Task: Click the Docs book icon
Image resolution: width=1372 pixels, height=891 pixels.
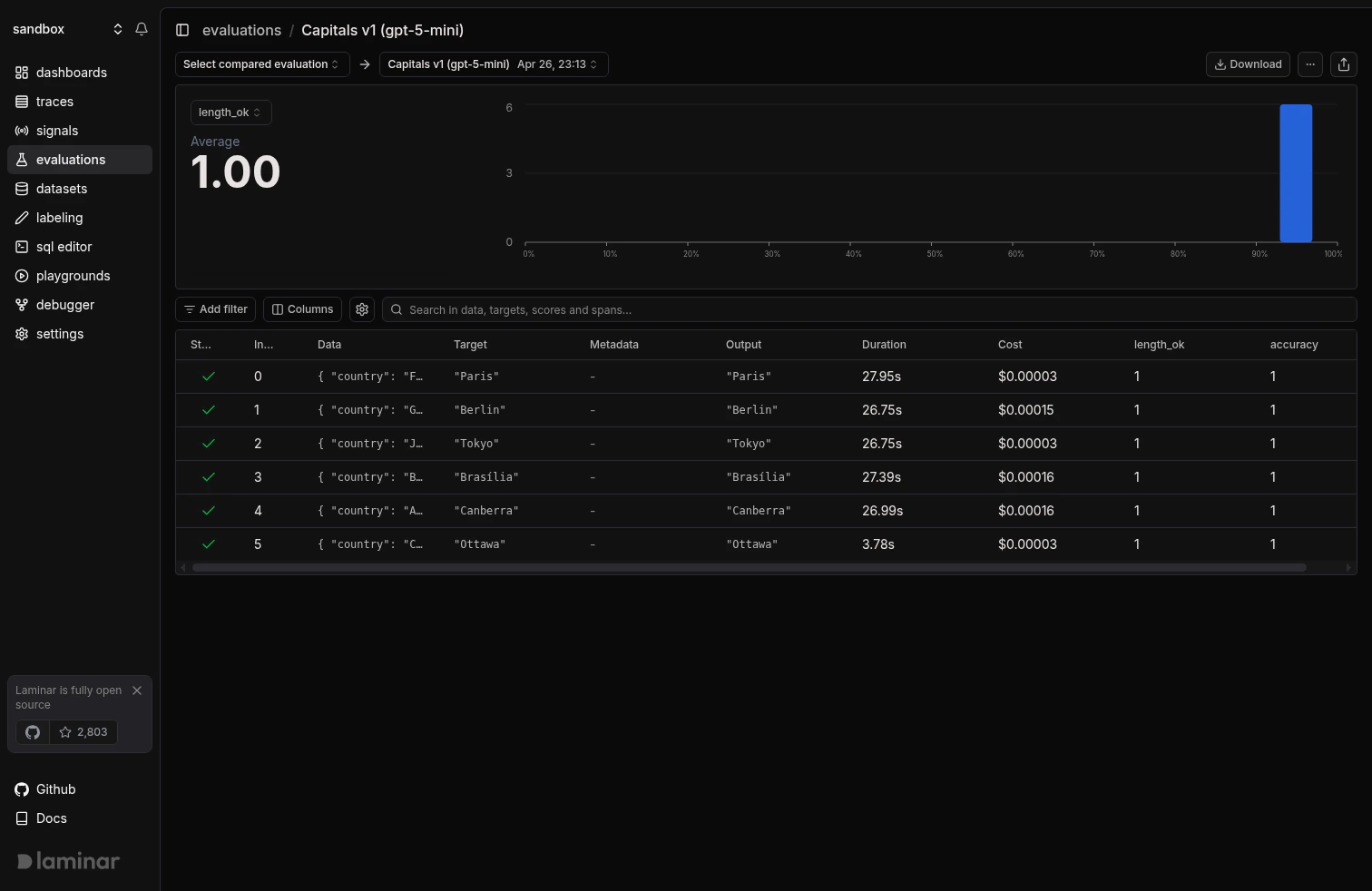Action: coord(22,818)
